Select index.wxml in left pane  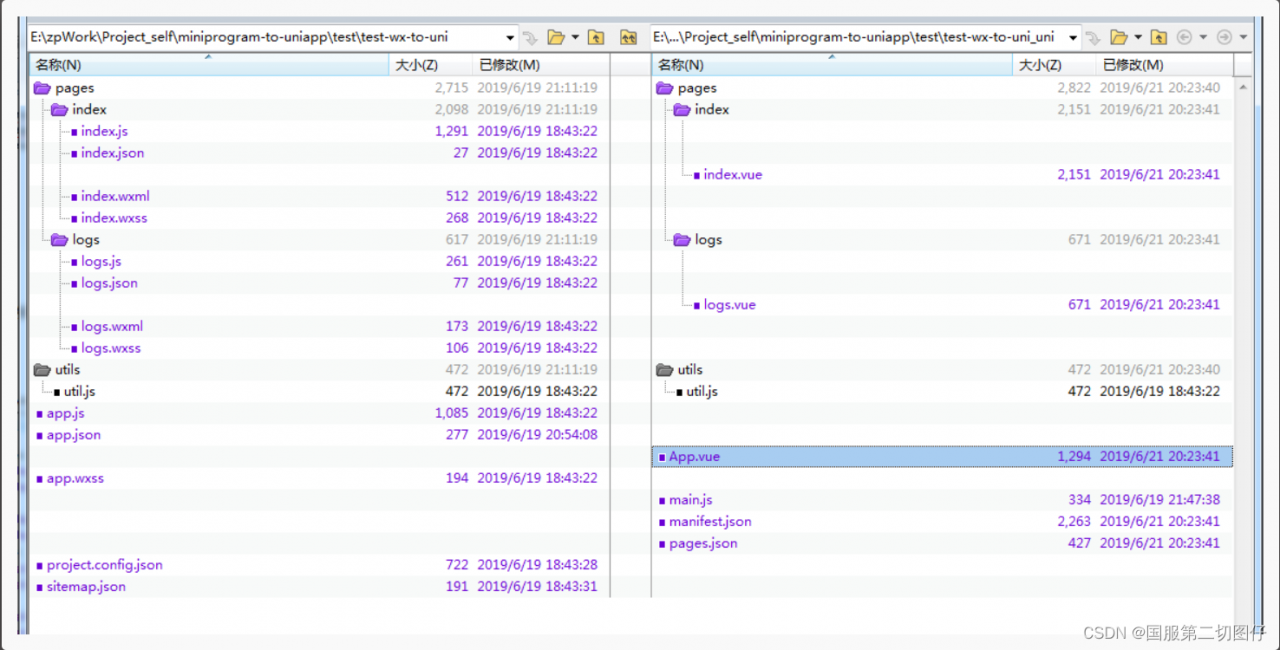(115, 196)
